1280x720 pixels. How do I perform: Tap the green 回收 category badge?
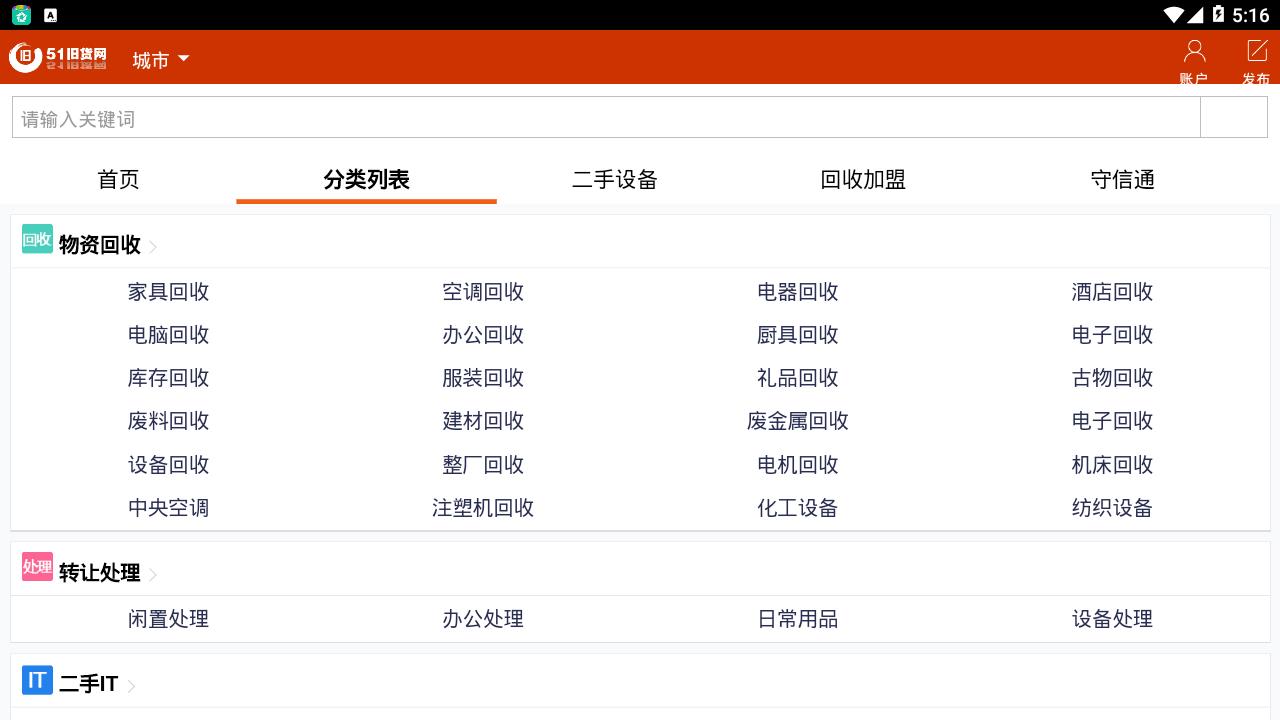point(37,239)
